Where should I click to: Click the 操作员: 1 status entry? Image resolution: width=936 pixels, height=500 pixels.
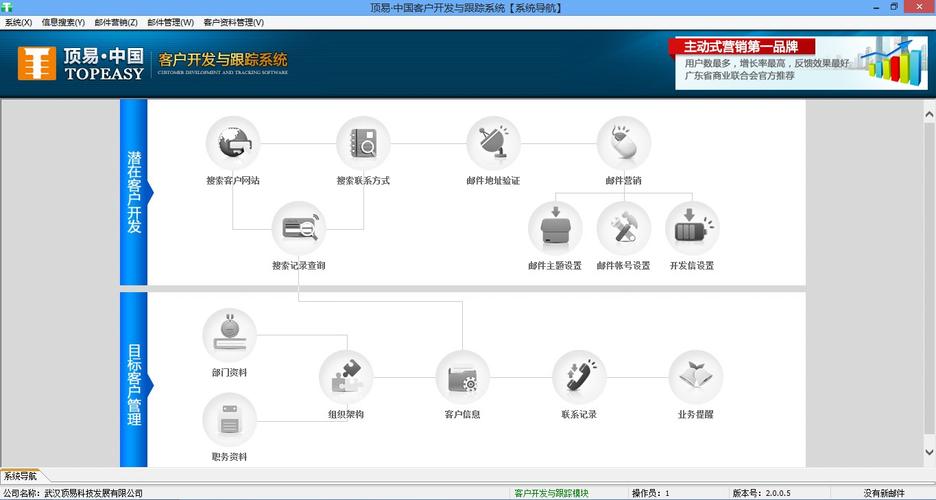(x=651, y=493)
